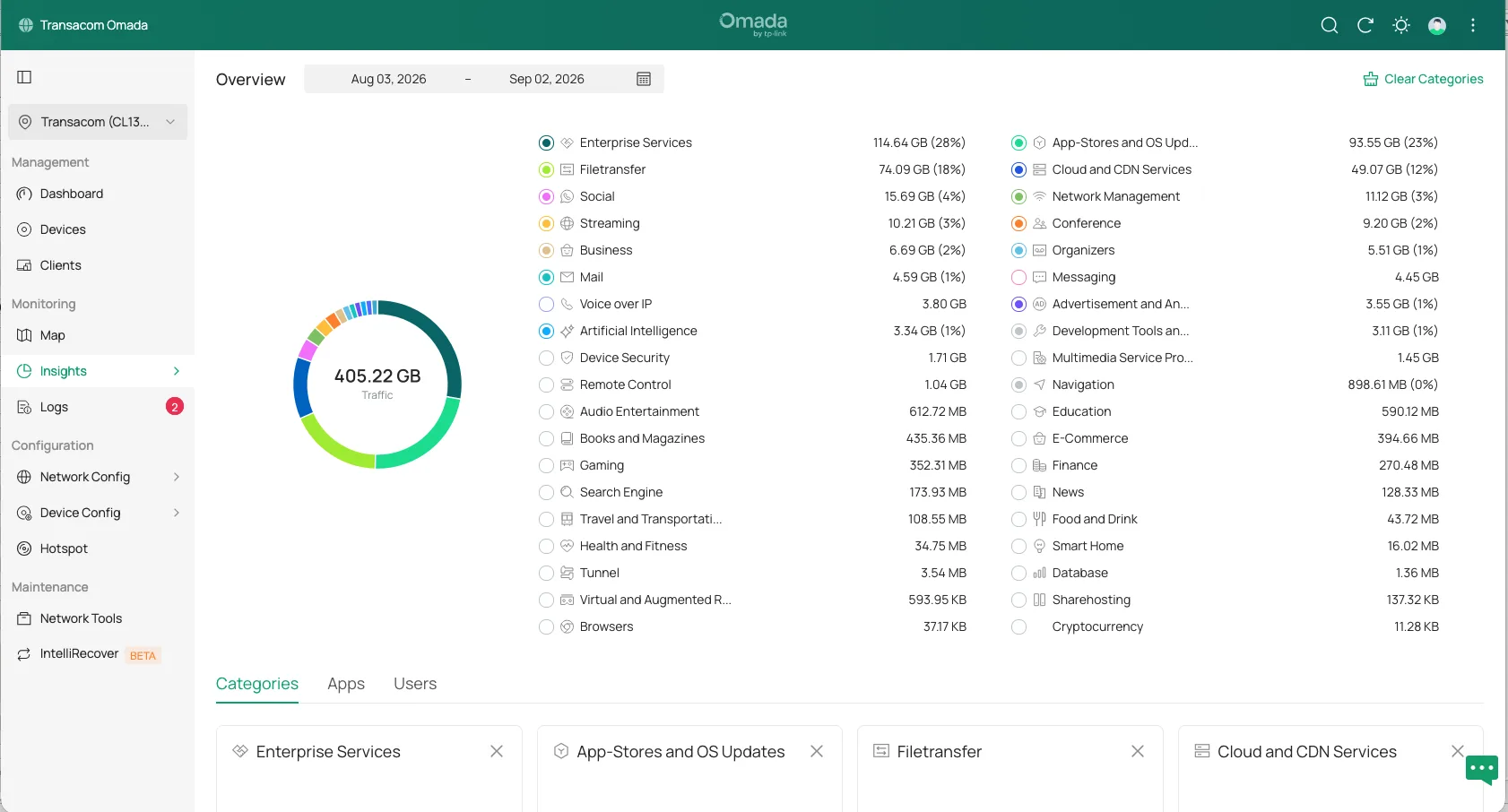Enable the Education category selector
1508x812 pixels.
(1018, 411)
